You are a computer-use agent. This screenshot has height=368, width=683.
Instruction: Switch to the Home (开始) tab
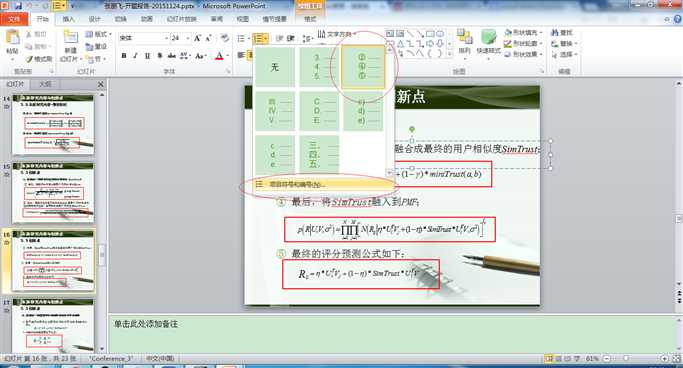pyautogui.click(x=42, y=19)
